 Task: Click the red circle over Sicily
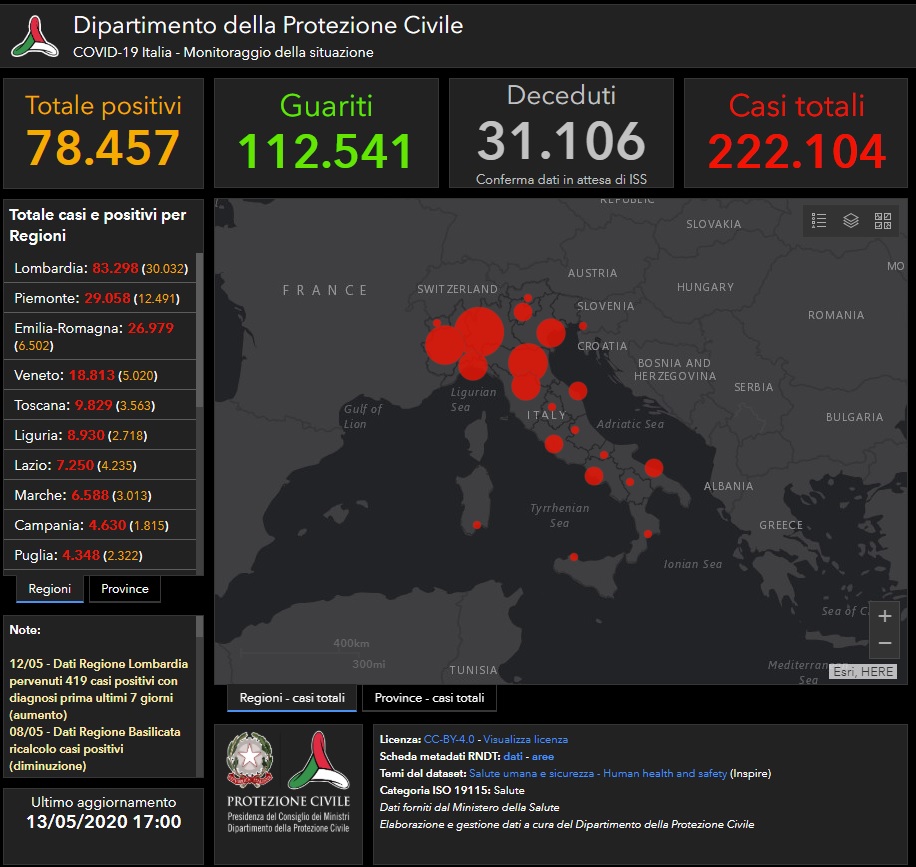[574, 557]
